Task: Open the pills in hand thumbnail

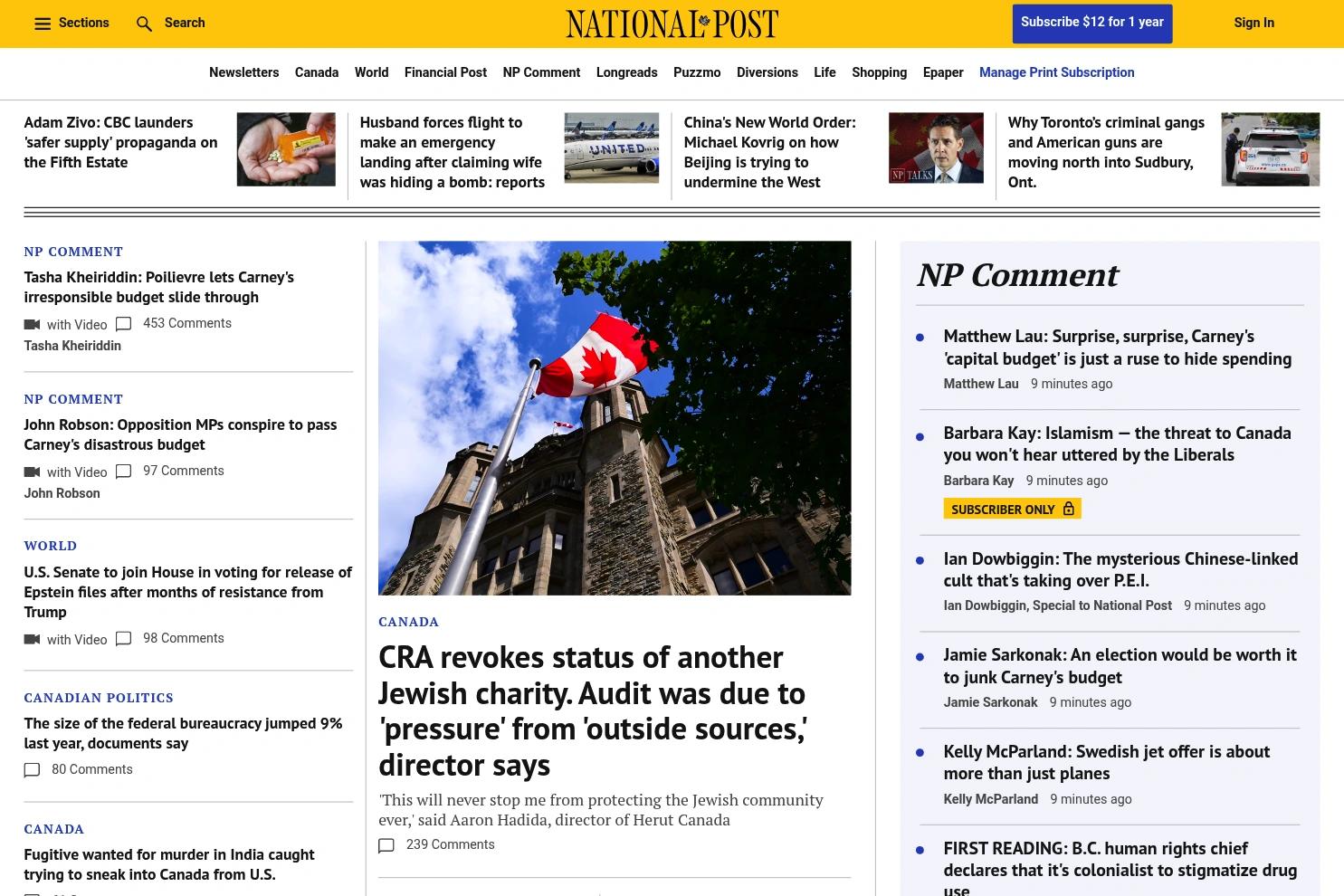Action: click(286, 149)
